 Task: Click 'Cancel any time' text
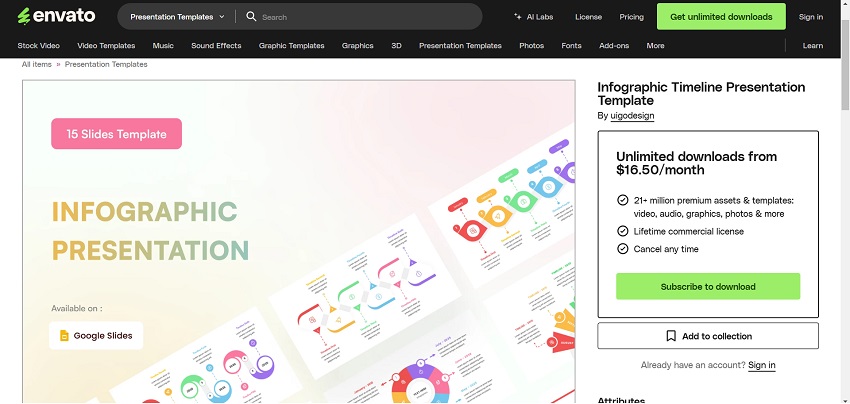[666, 249]
